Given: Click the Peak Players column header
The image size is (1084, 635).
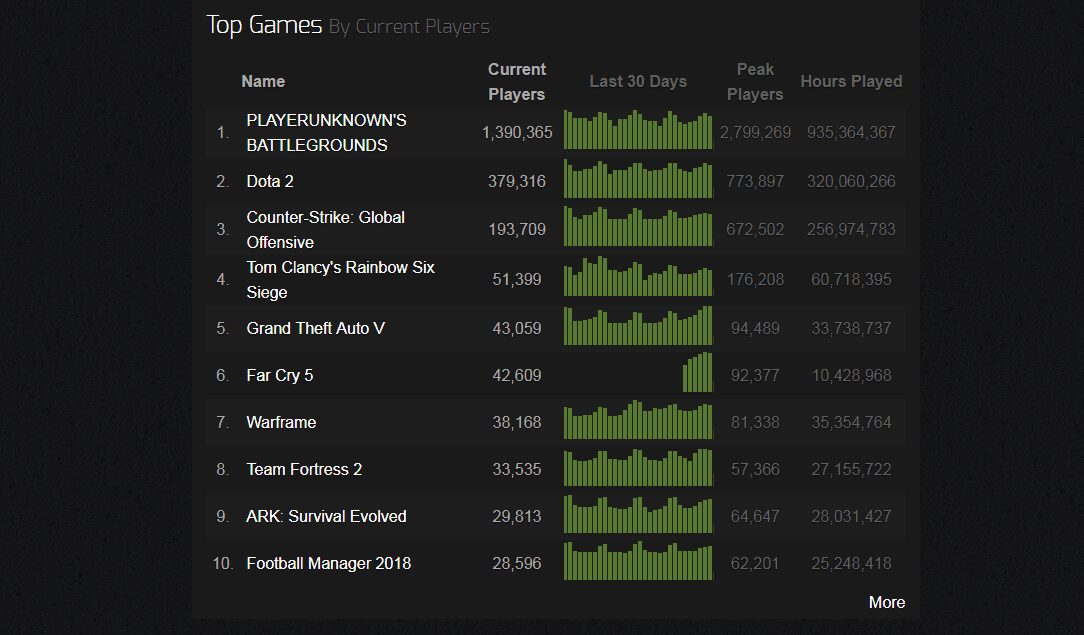Looking at the screenshot, I should coord(755,82).
